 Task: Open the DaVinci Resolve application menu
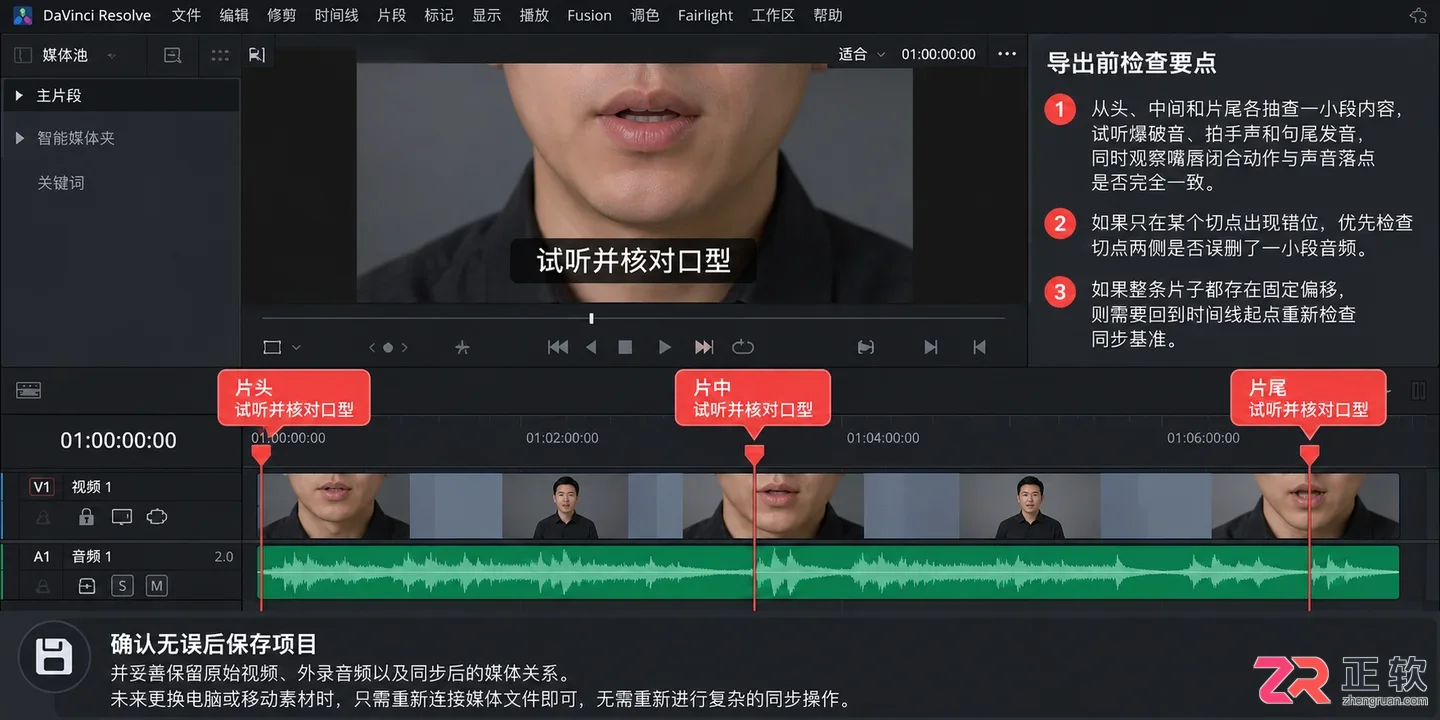click(97, 15)
